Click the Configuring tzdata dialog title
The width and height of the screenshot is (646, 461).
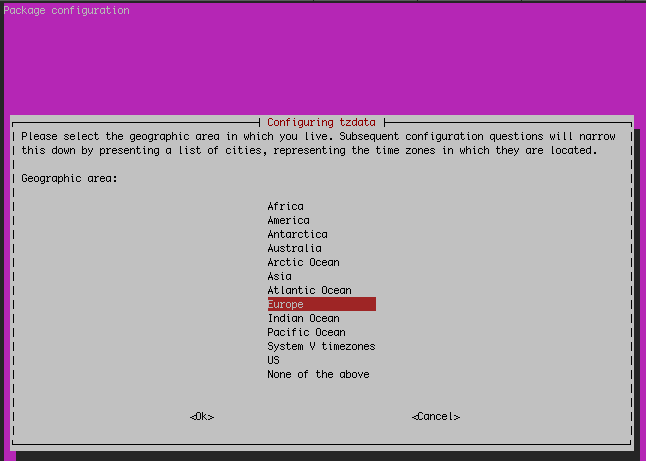click(x=322, y=121)
